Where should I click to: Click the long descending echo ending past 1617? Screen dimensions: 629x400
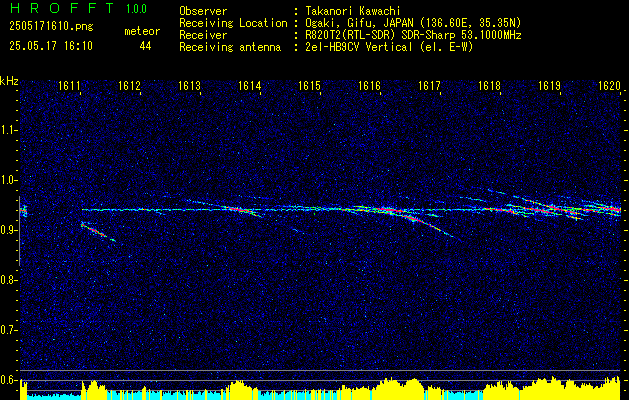425,225
